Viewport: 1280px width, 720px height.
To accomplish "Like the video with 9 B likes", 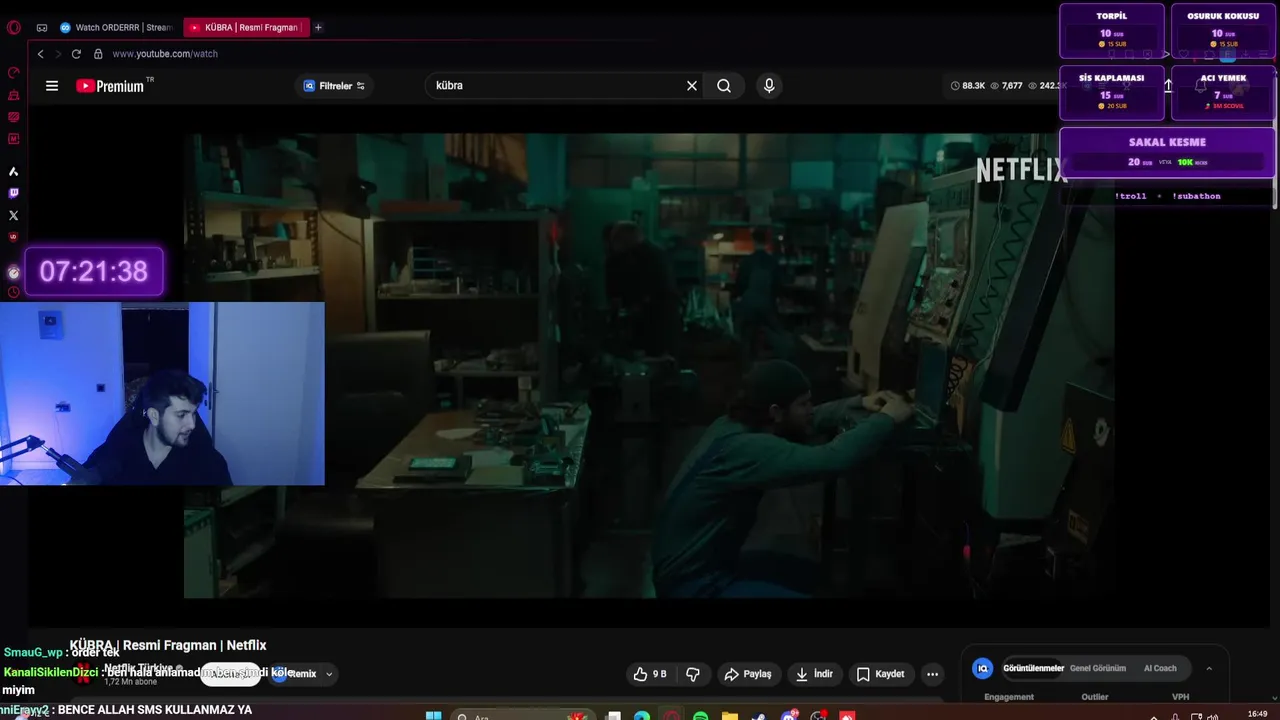I will [649, 674].
